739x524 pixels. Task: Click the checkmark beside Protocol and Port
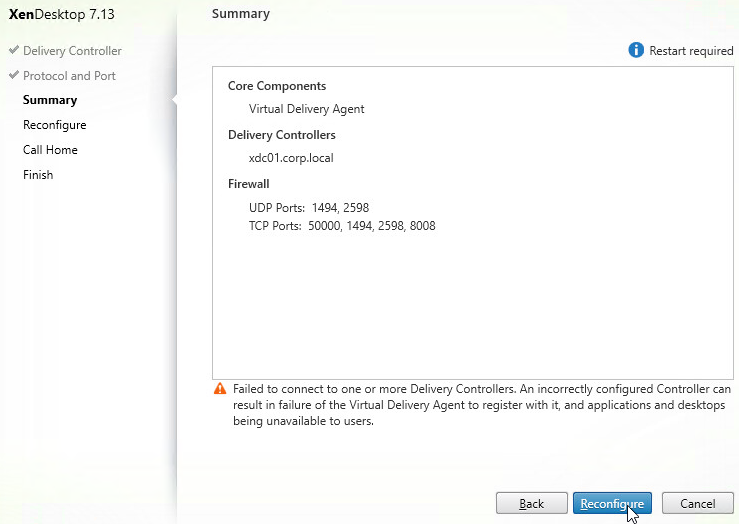[x=14, y=74]
